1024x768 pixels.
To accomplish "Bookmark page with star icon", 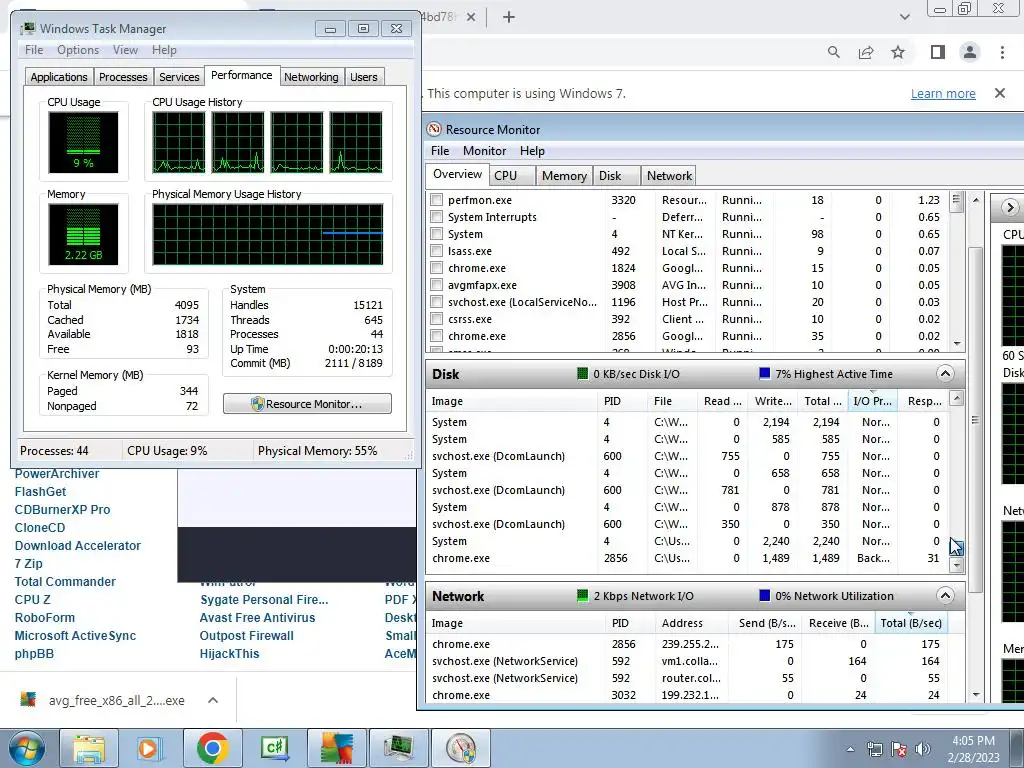I will (x=898, y=52).
